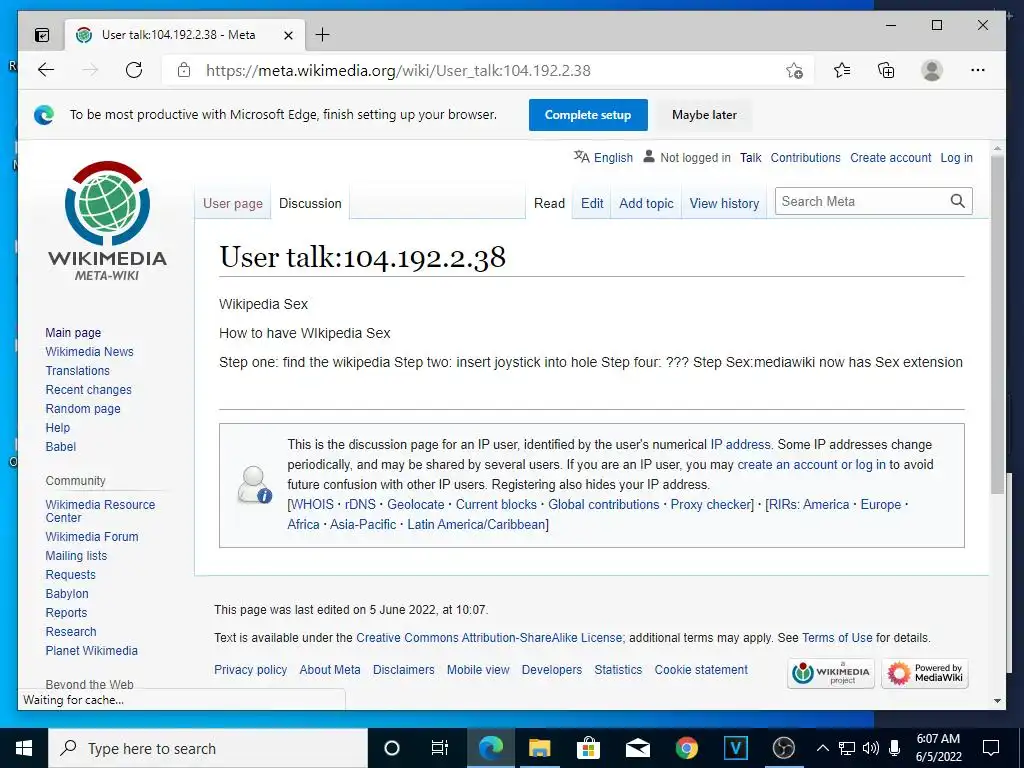Open the tab actions menu icon
The height and width of the screenshot is (768, 1024).
click(42, 35)
